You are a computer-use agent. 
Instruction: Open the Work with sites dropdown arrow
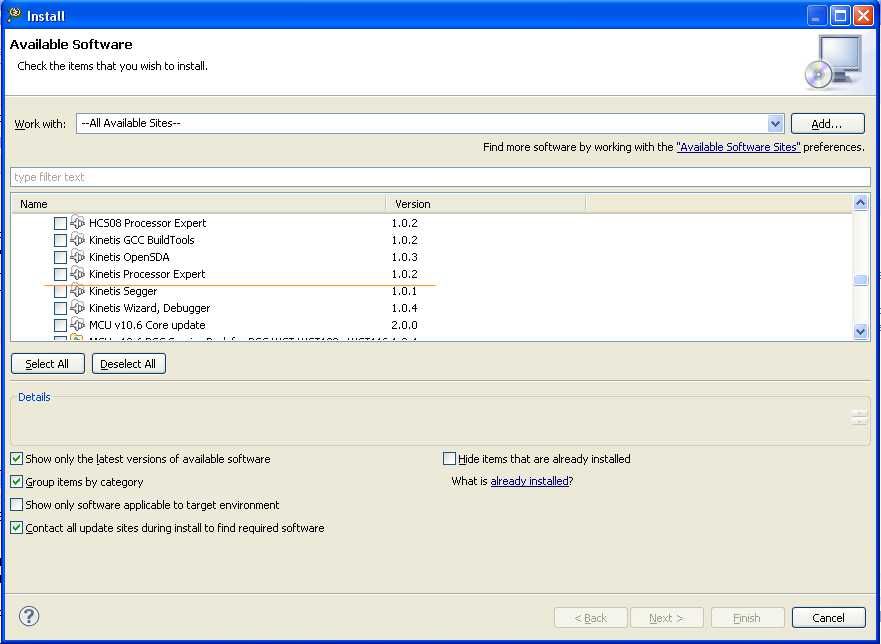775,124
